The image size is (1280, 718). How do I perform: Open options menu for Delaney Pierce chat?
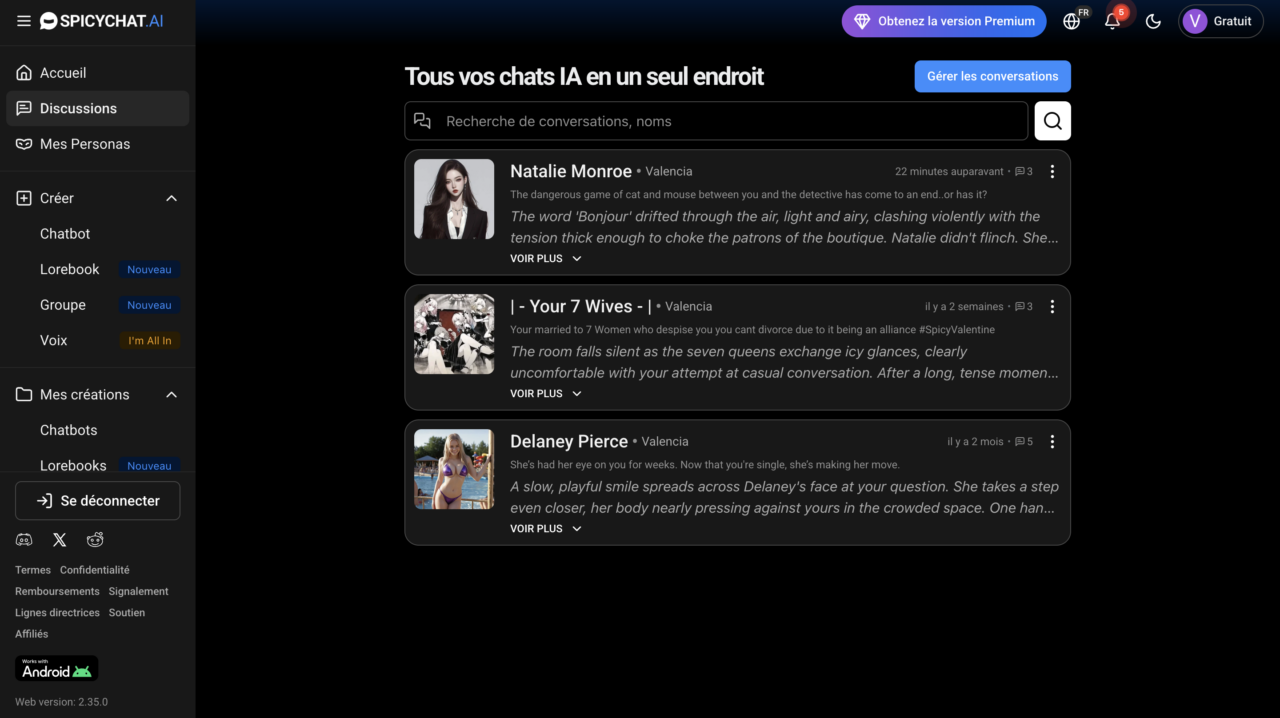(x=1052, y=442)
